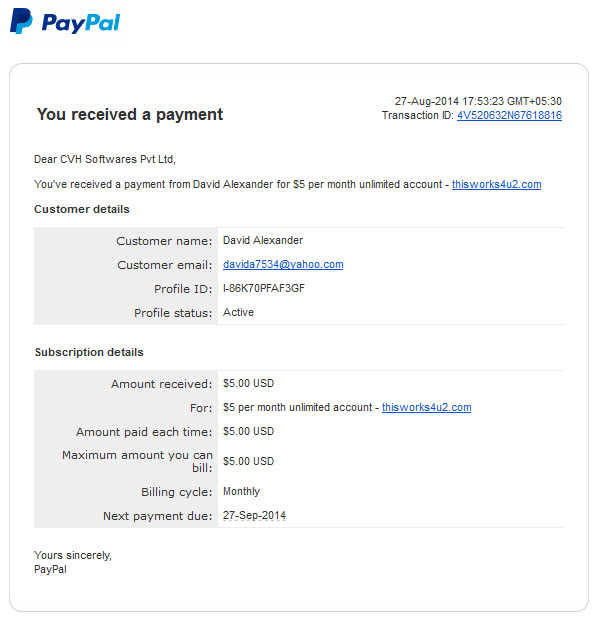Click the Subscription details heading

click(89, 352)
